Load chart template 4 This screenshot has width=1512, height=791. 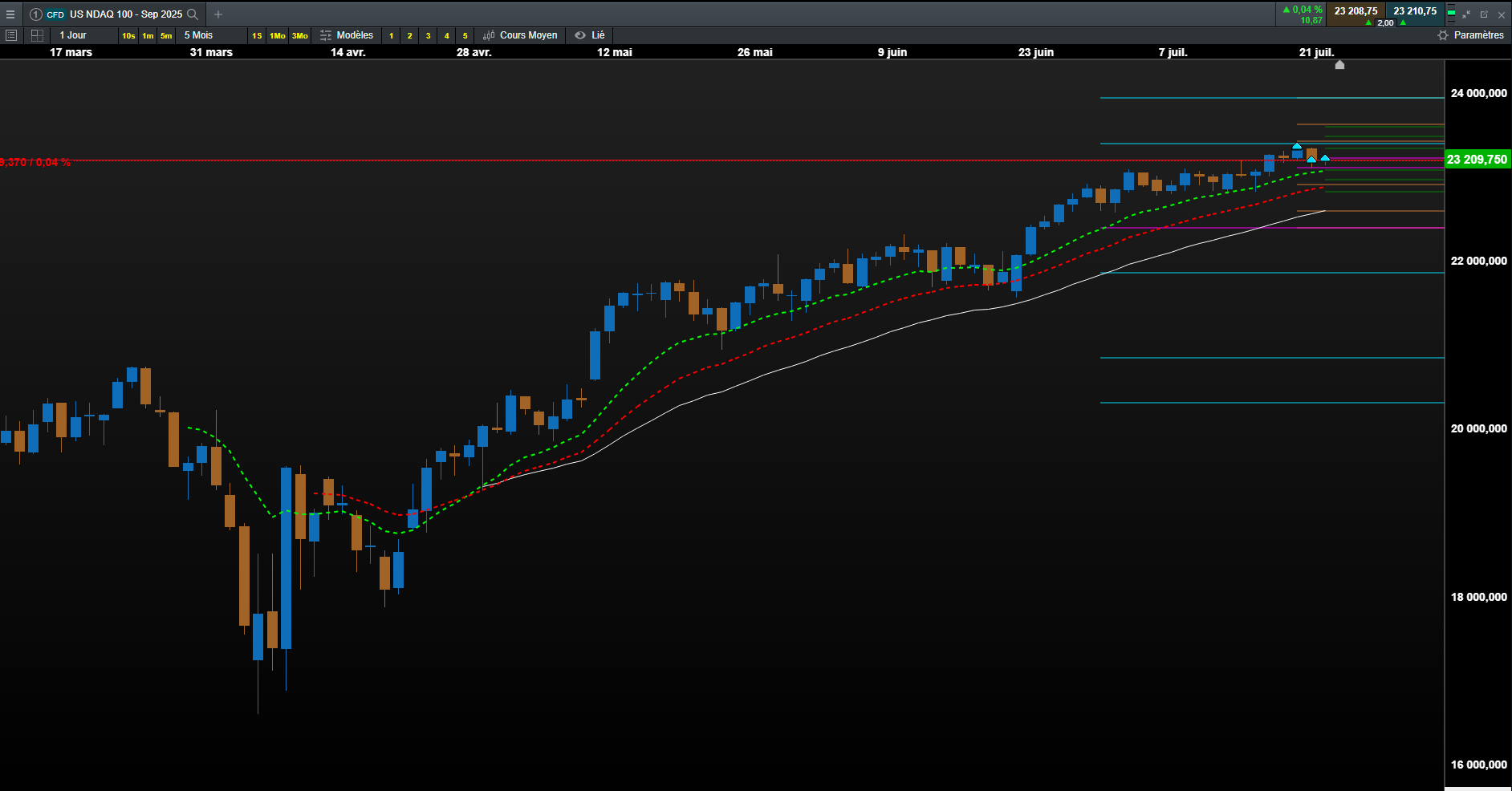pyautogui.click(x=447, y=35)
